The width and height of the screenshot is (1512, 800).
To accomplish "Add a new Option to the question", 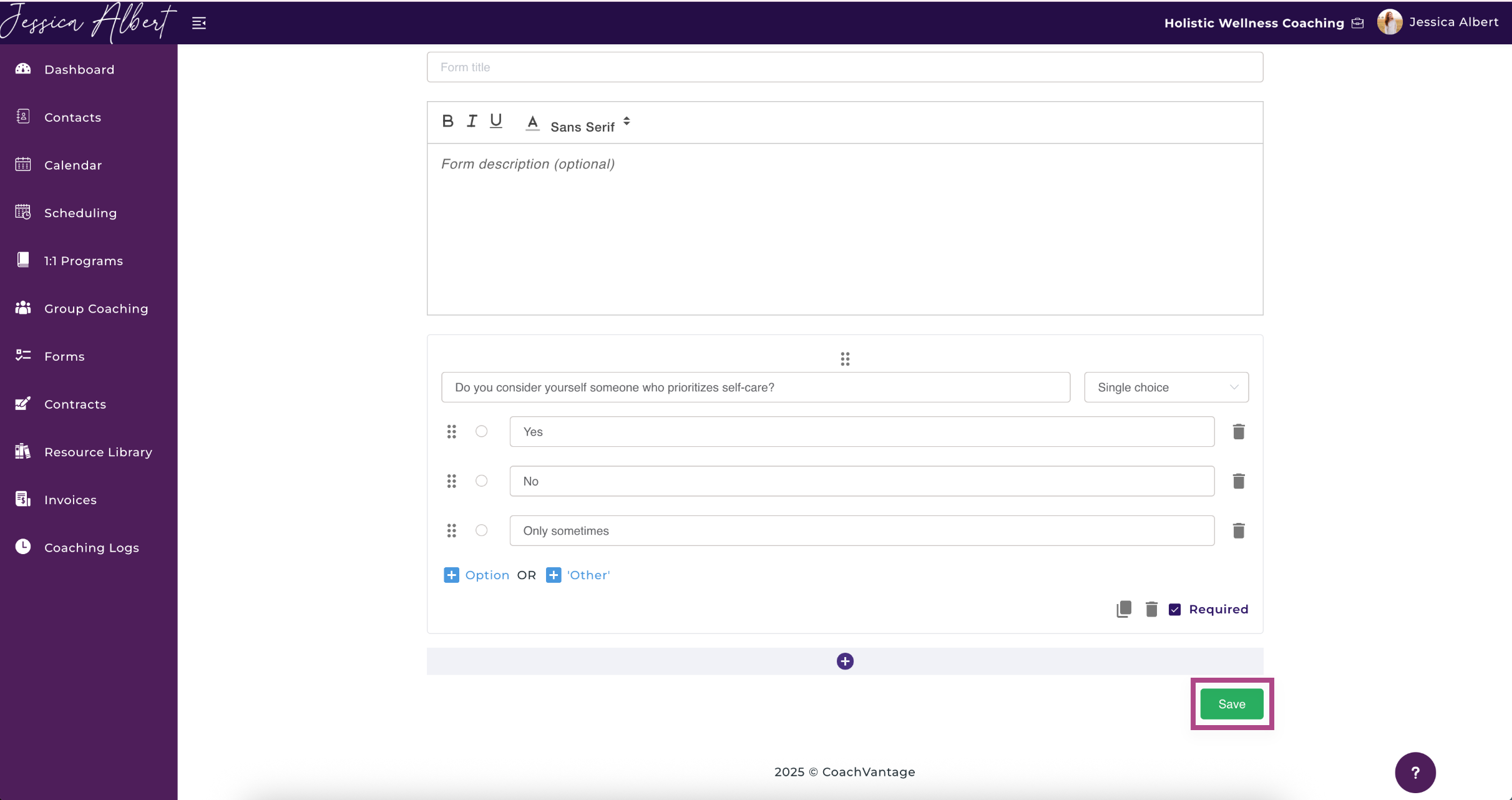I will 477,575.
